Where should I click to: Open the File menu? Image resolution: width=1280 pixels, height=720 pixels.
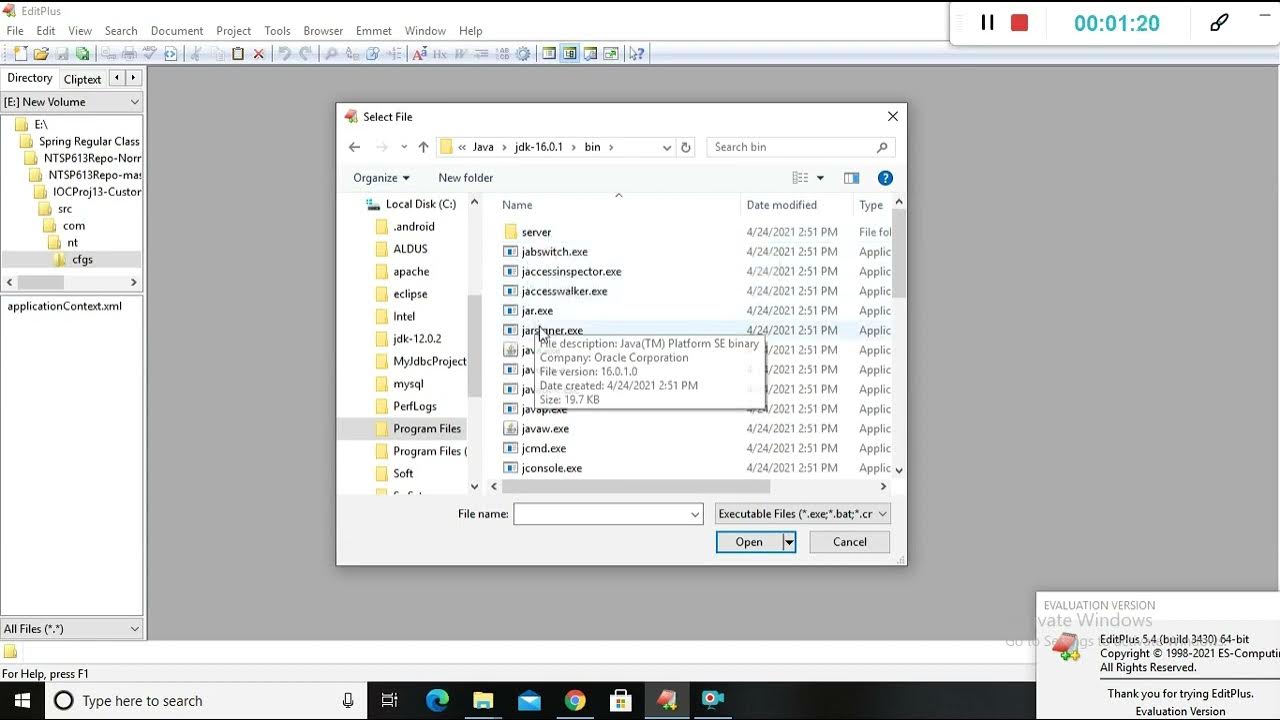(x=15, y=31)
